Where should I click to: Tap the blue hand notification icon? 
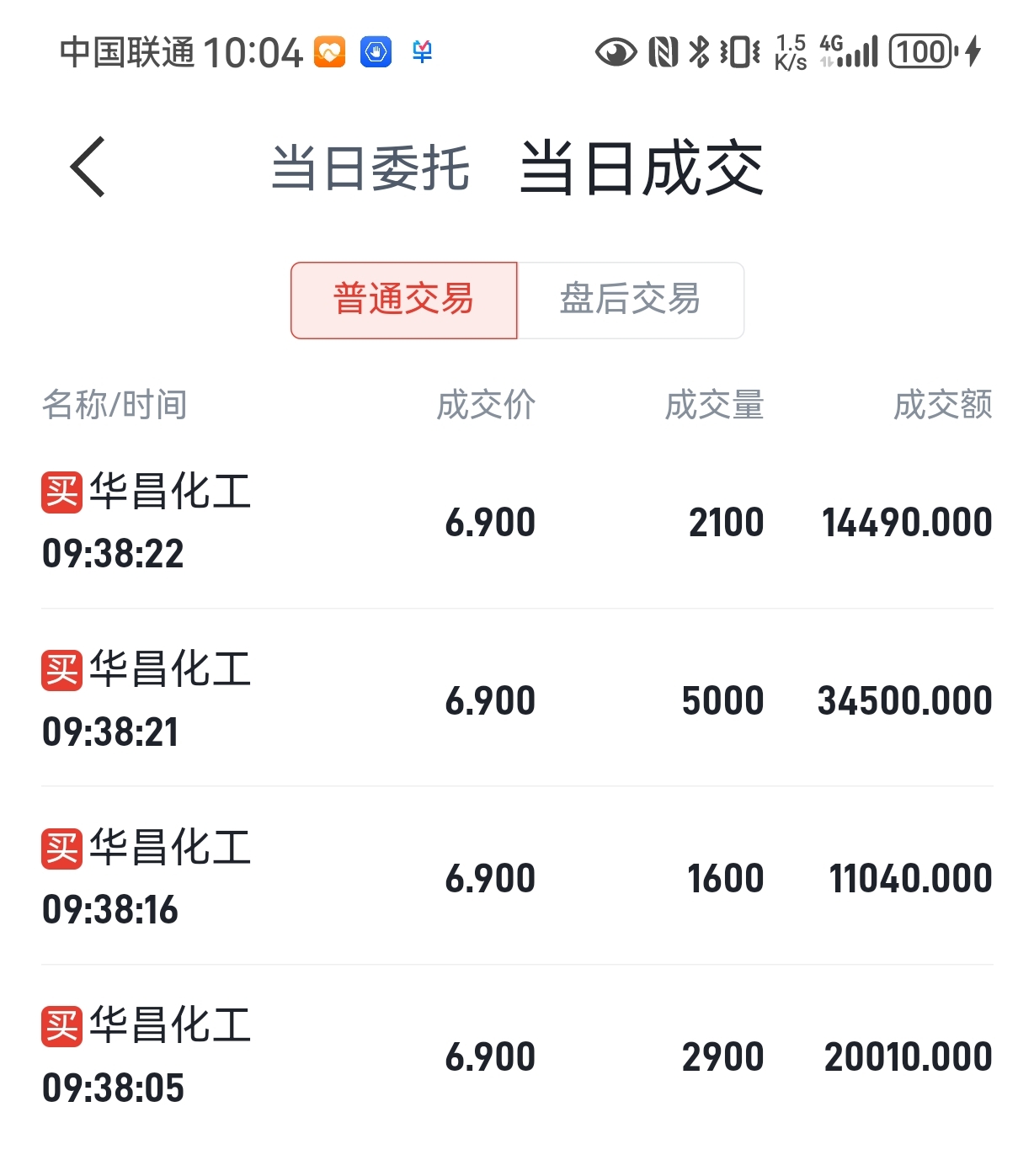coord(376,52)
